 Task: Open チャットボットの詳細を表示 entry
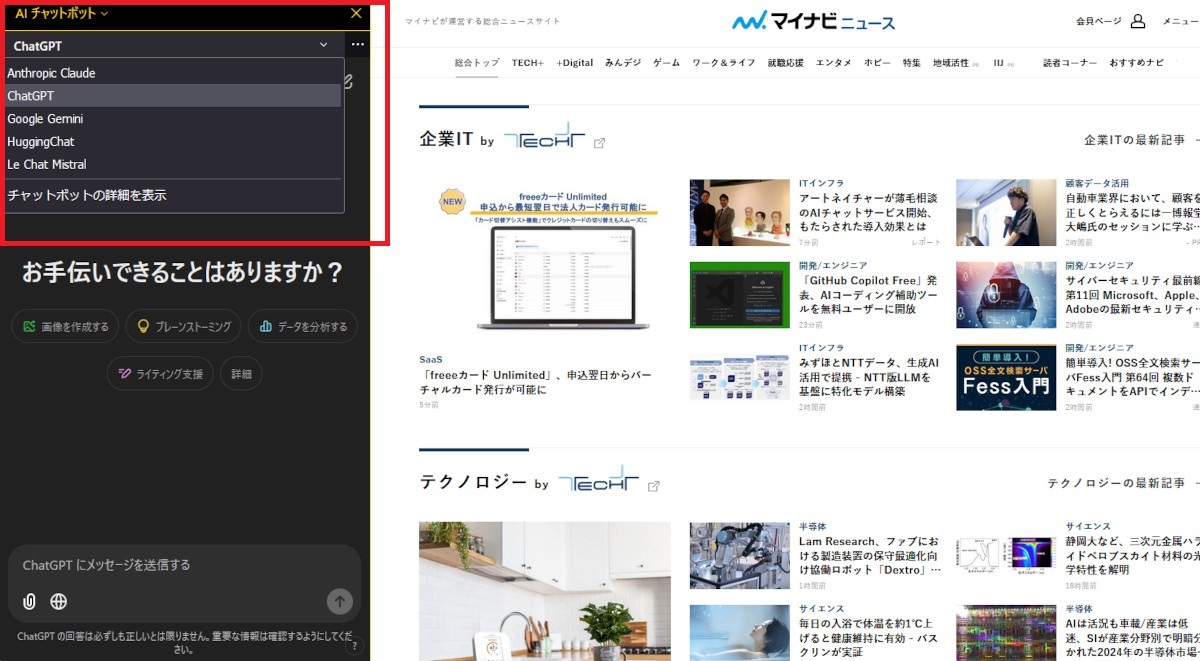pyautogui.click(x=173, y=196)
